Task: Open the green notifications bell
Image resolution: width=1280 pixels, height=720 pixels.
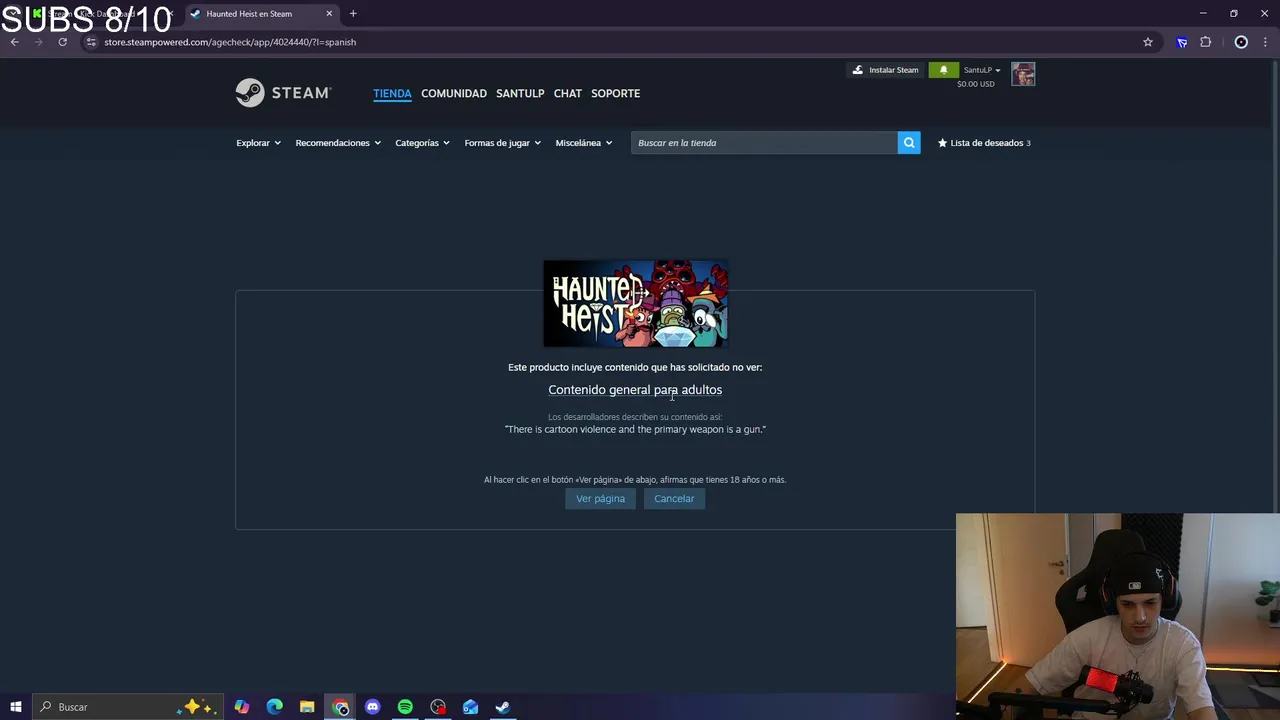Action: point(943,70)
